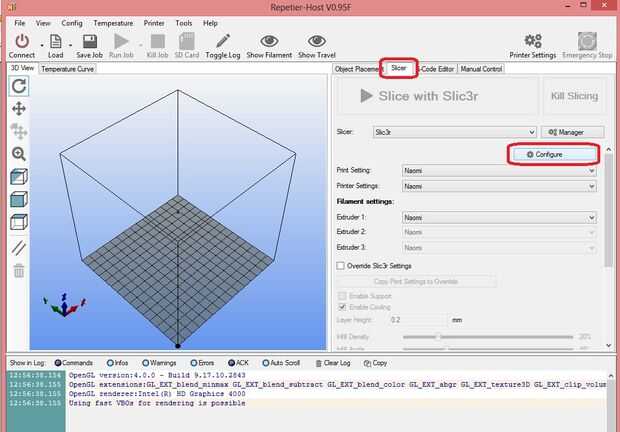Open Printer Settings gears icon
Image resolution: width=620 pixels, height=432 pixels.
[533, 41]
